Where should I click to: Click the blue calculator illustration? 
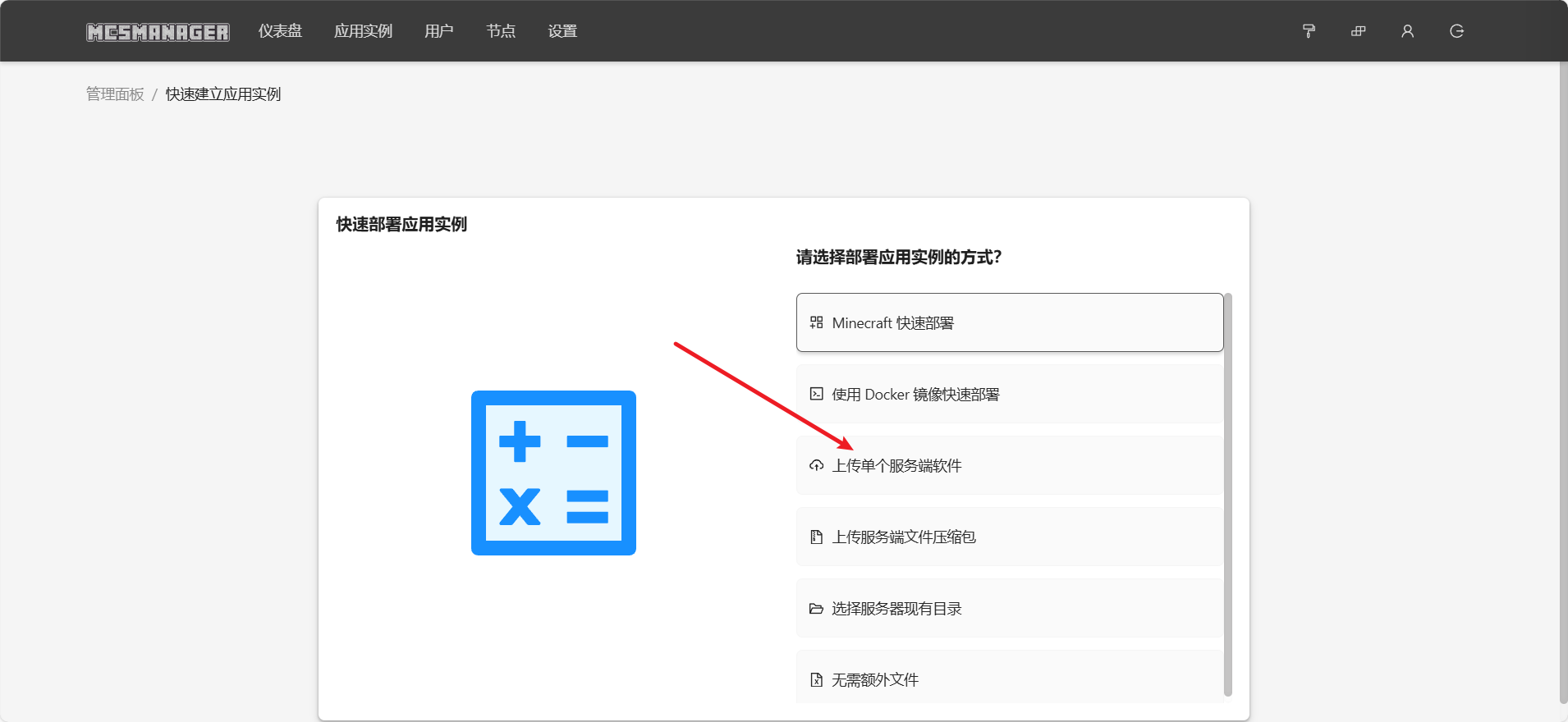click(553, 473)
